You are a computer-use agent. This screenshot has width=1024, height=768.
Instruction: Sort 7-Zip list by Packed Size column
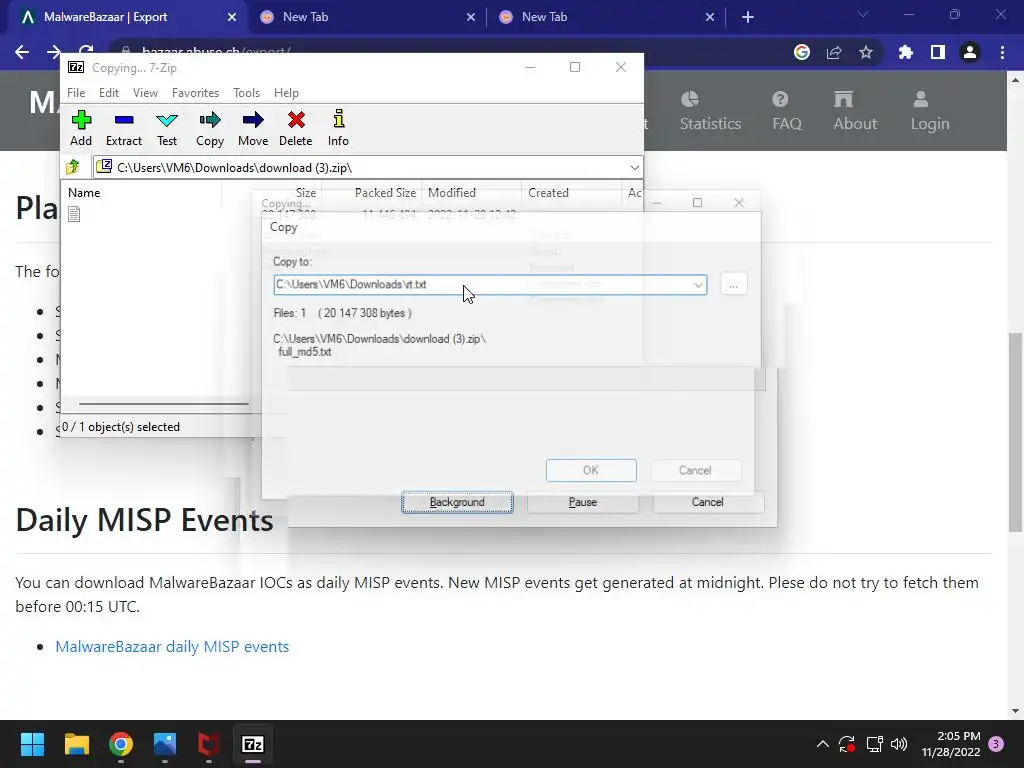click(x=385, y=193)
